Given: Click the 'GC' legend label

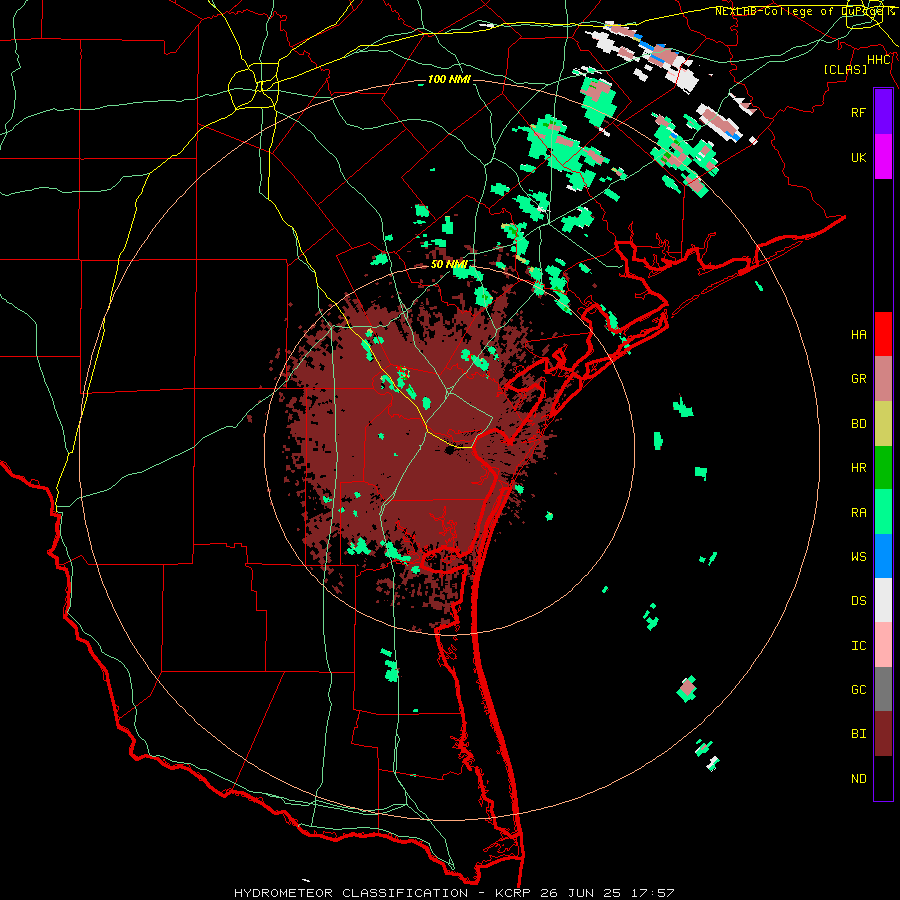Looking at the screenshot, I should (858, 690).
